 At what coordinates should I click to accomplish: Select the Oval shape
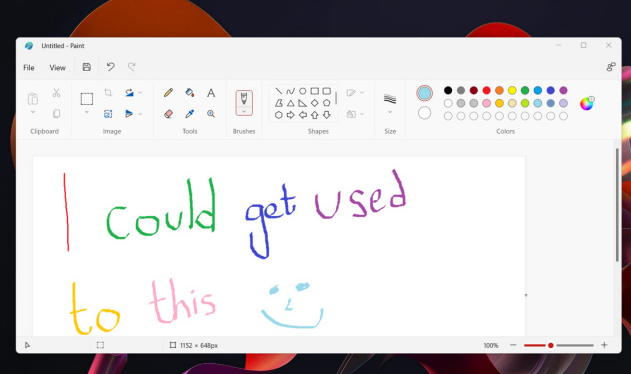pyautogui.click(x=303, y=91)
